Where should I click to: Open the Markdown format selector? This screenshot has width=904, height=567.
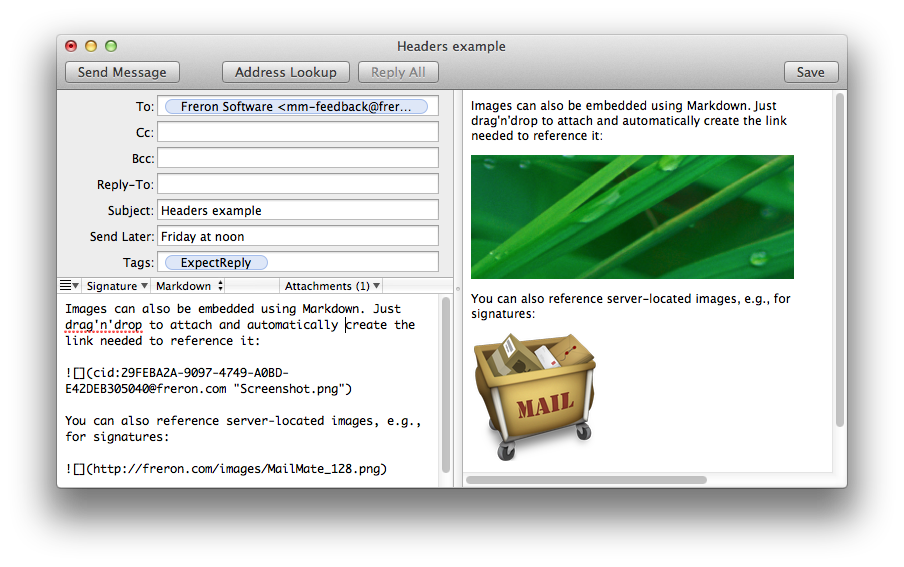tap(190, 286)
